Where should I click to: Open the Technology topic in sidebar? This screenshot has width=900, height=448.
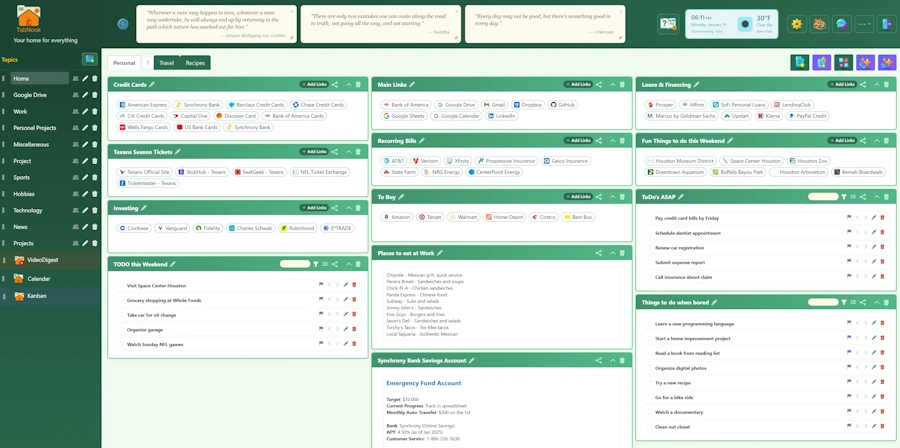tap(28, 211)
